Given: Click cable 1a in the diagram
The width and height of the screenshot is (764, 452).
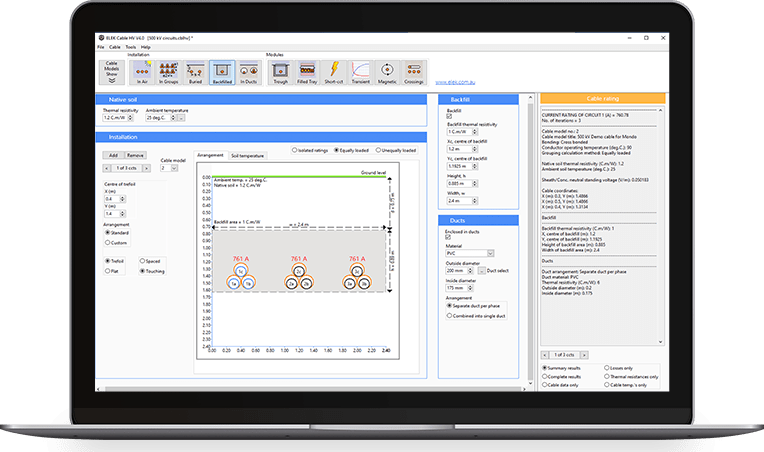Looking at the screenshot, I should tap(233, 283).
